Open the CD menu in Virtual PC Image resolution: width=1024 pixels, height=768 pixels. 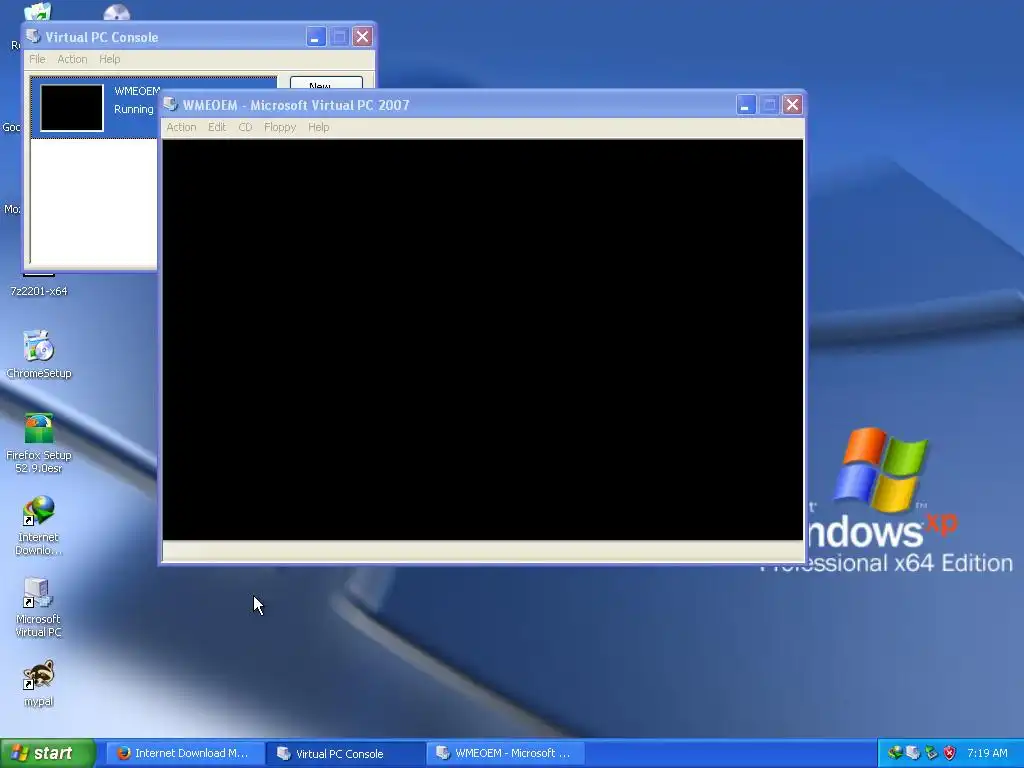(245, 127)
